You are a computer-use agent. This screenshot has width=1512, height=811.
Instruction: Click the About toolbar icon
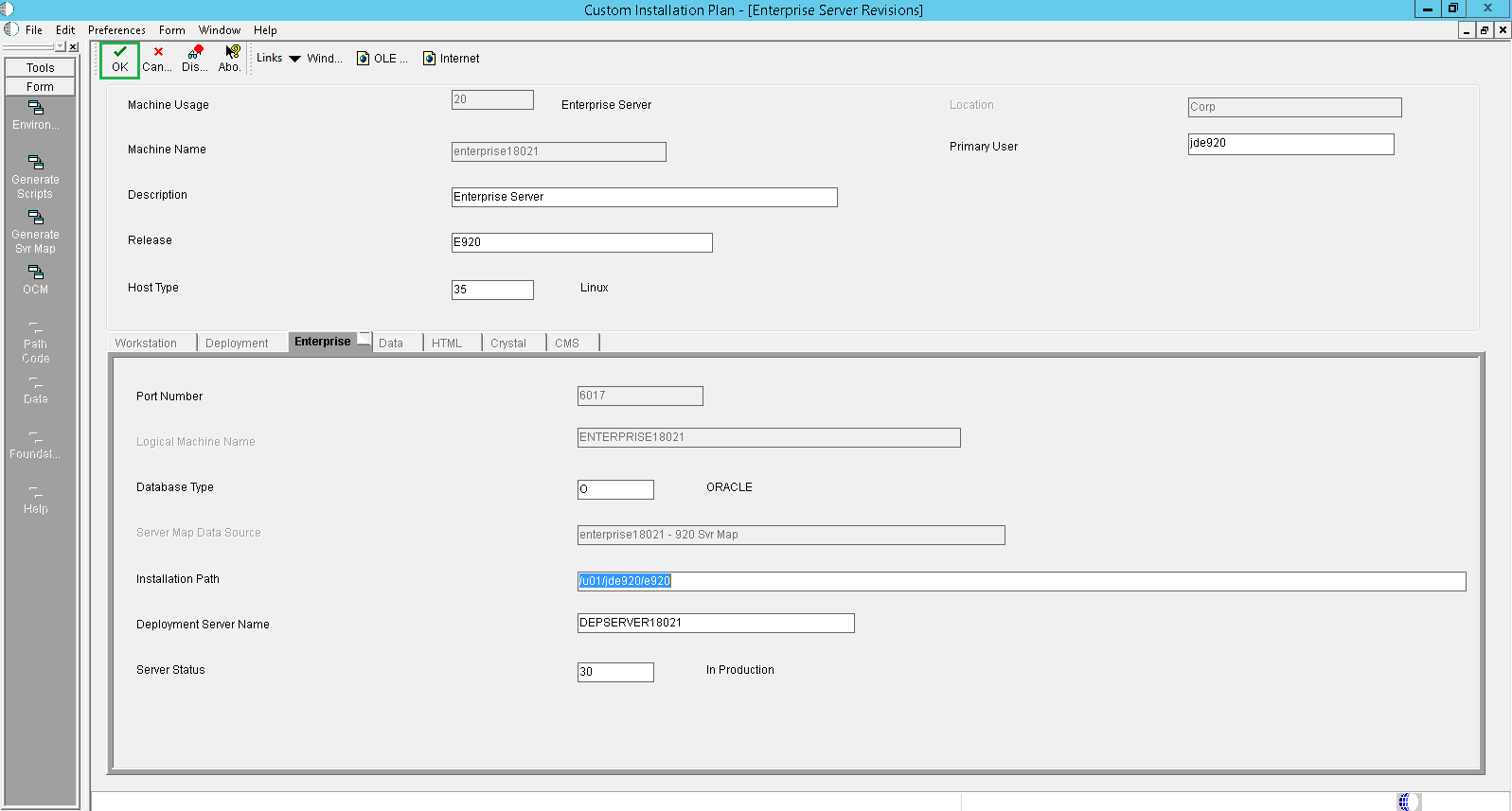[230, 59]
